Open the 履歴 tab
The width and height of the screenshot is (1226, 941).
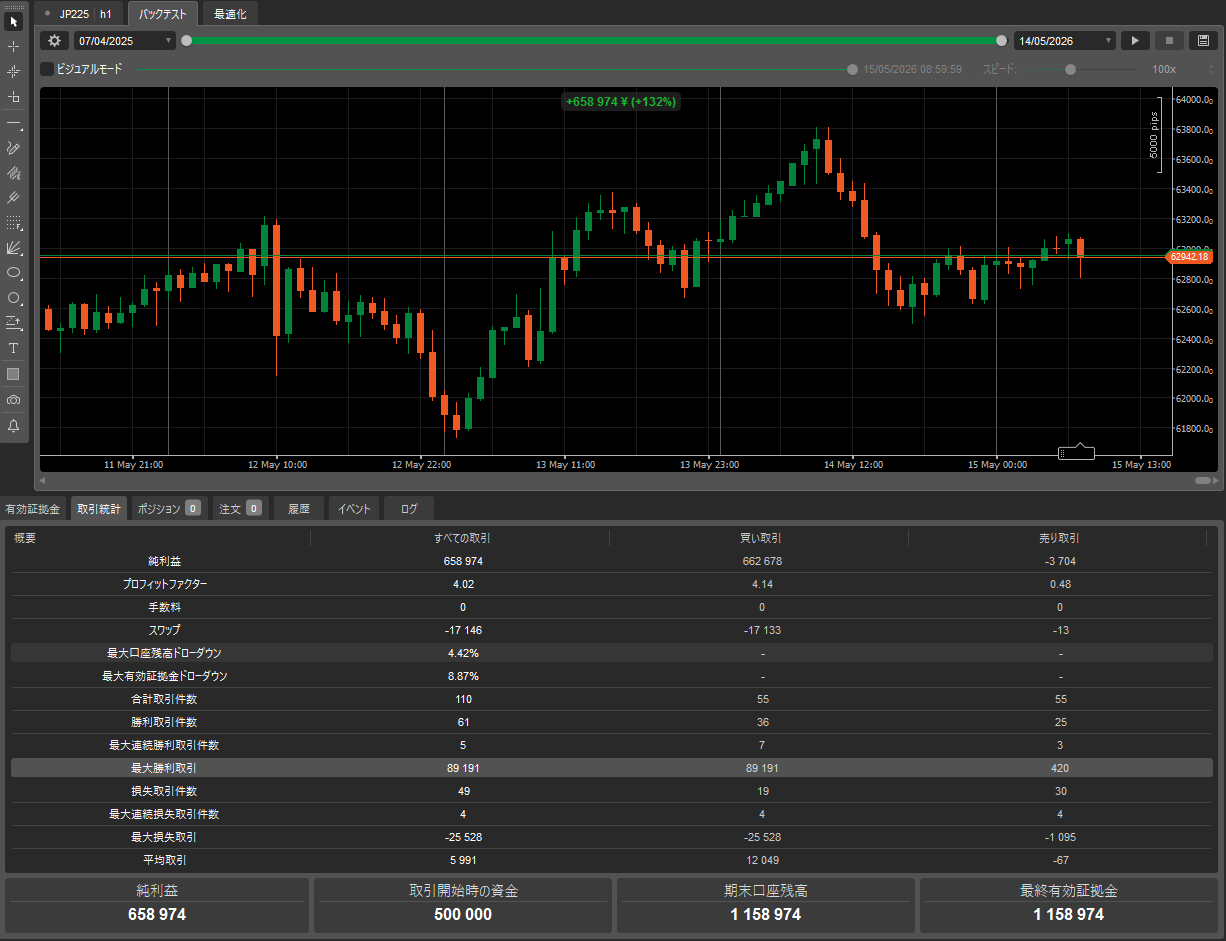pos(299,509)
